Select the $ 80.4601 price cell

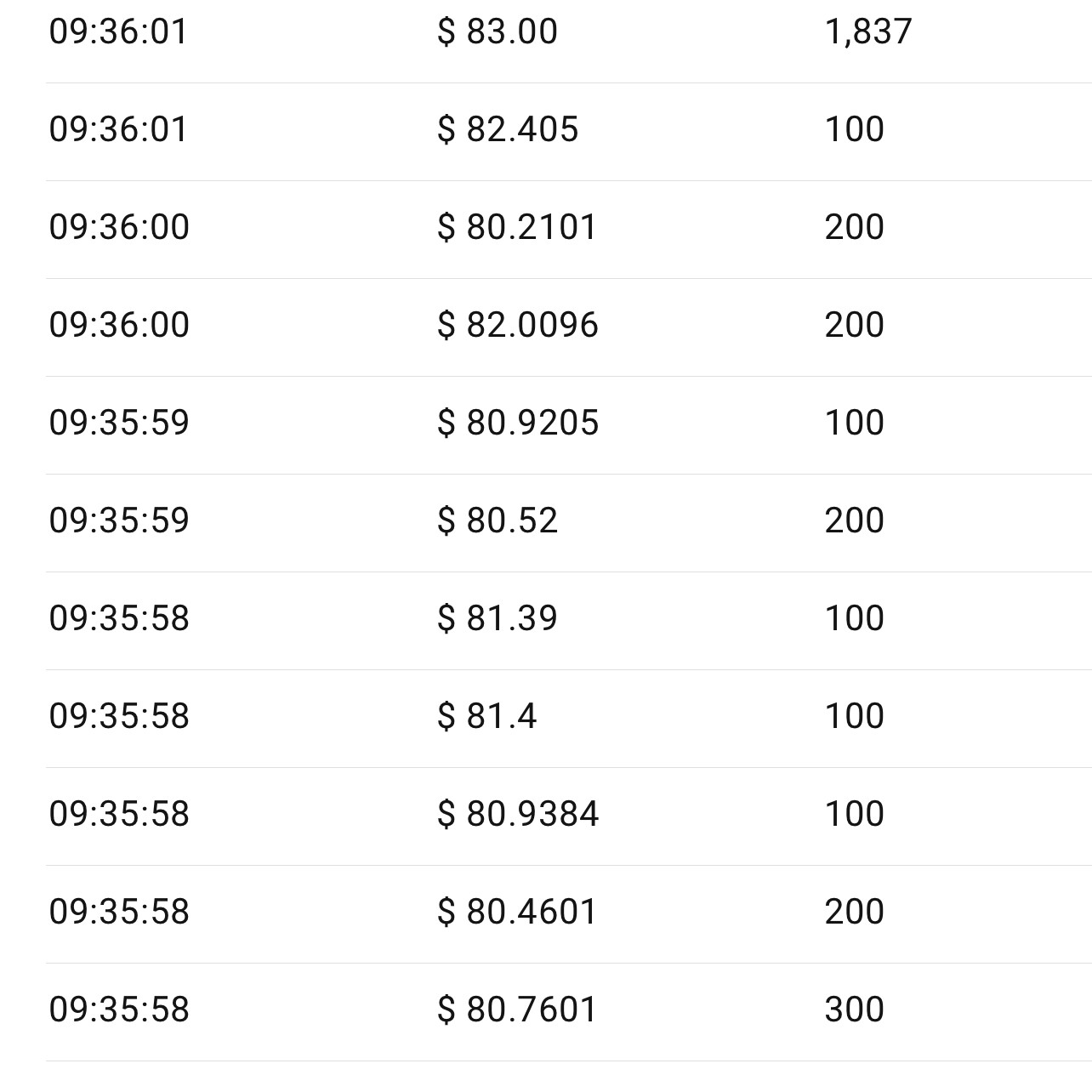[x=517, y=913]
